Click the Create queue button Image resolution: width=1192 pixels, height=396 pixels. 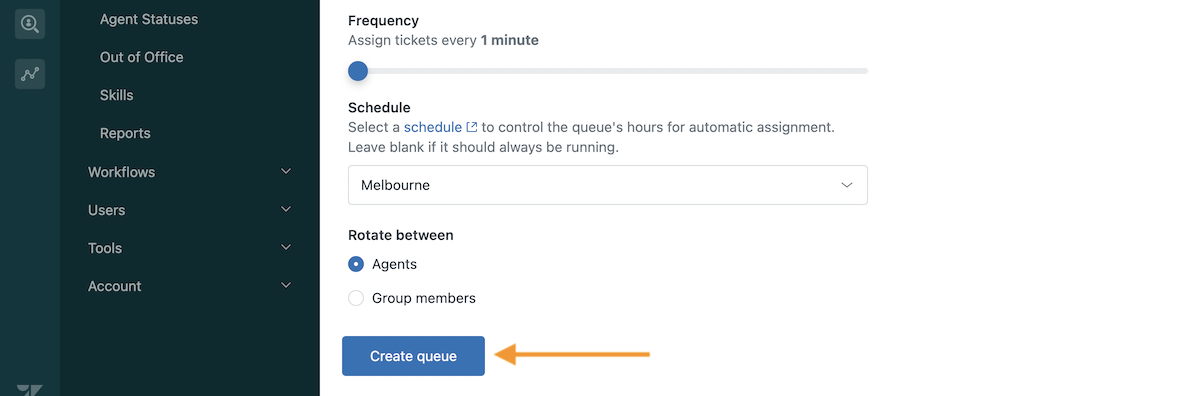pyautogui.click(x=414, y=356)
